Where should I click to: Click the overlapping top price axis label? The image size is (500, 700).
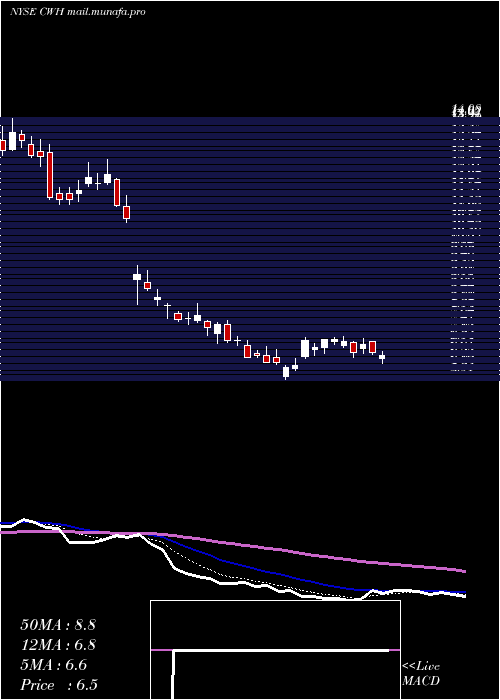tap(467, 110)
